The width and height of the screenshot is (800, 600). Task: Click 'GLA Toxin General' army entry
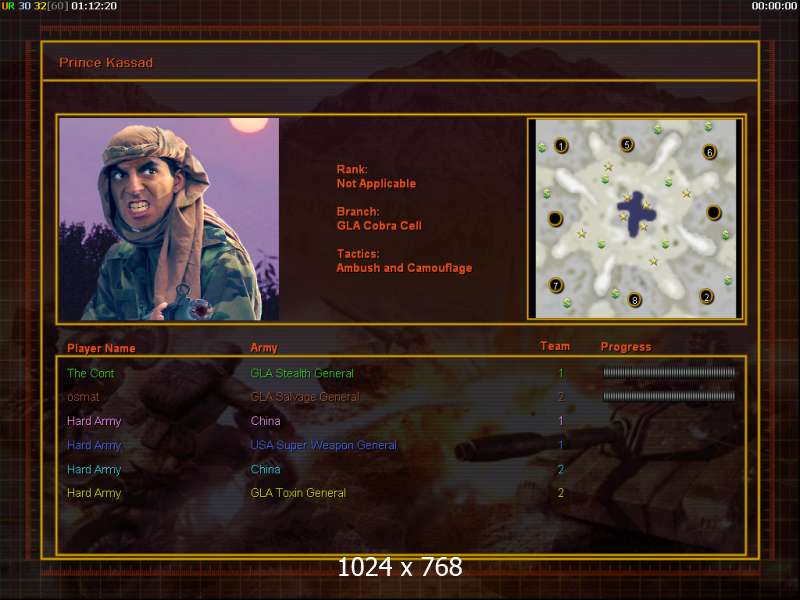point(298,493)
